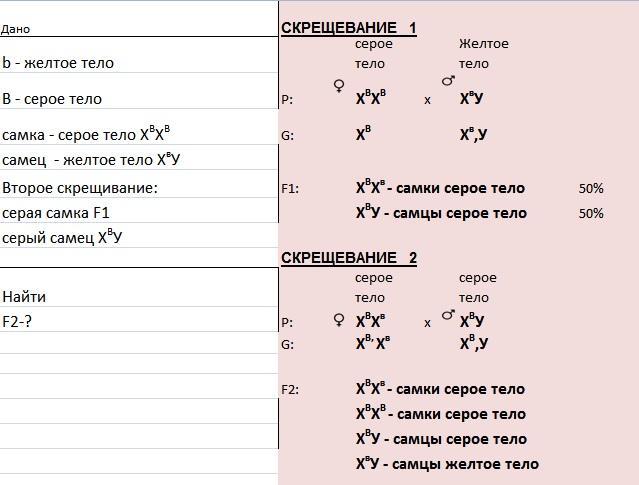
Task: Click the "Найти" cell
Action: click(24, 297)
